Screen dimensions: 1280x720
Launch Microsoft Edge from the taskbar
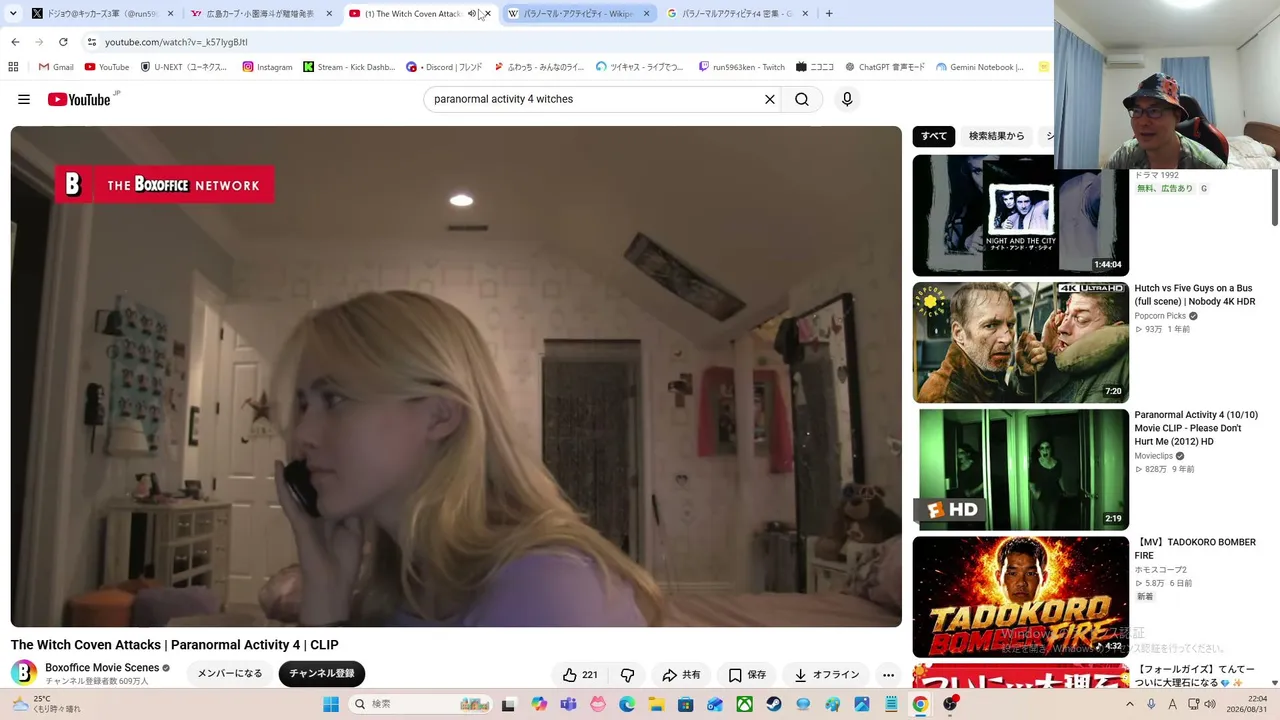click(627, 704)
